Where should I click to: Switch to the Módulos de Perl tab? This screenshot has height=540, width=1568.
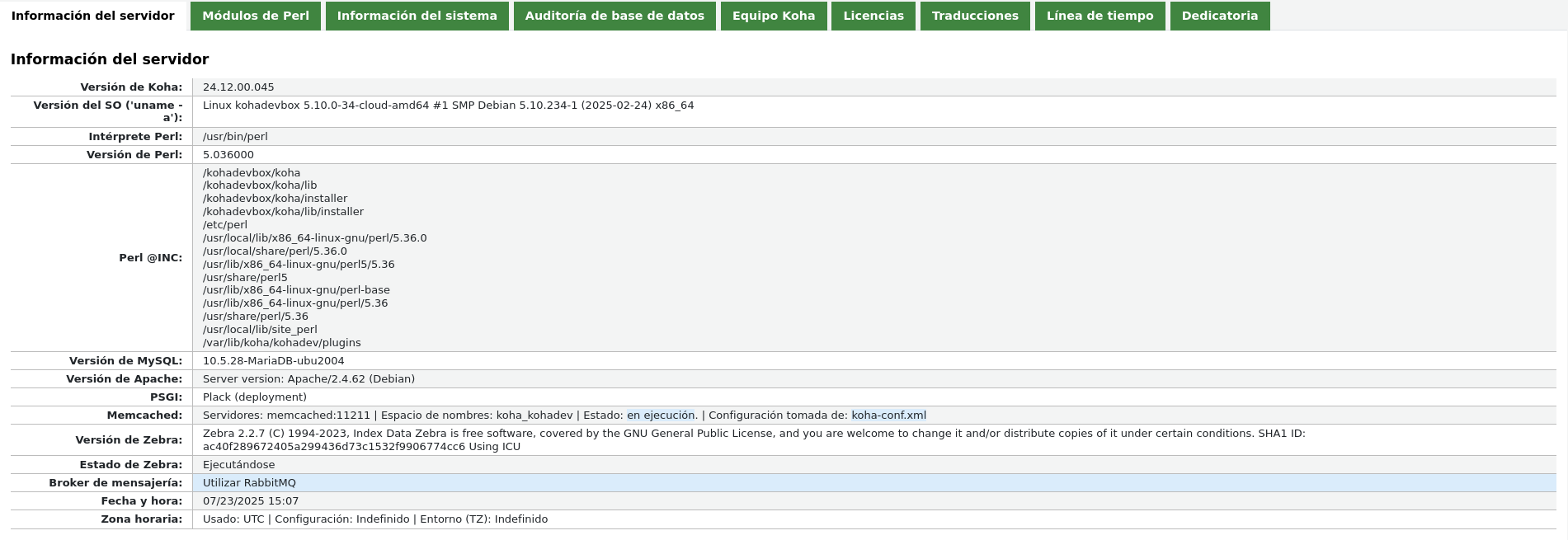coord(255,16)
